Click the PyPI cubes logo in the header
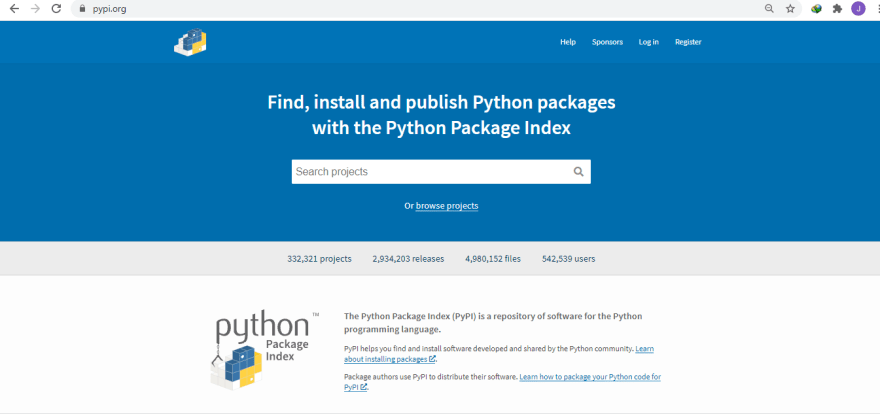Image resolution: width=880 pixels, height=416 pixels. point(190,42)
